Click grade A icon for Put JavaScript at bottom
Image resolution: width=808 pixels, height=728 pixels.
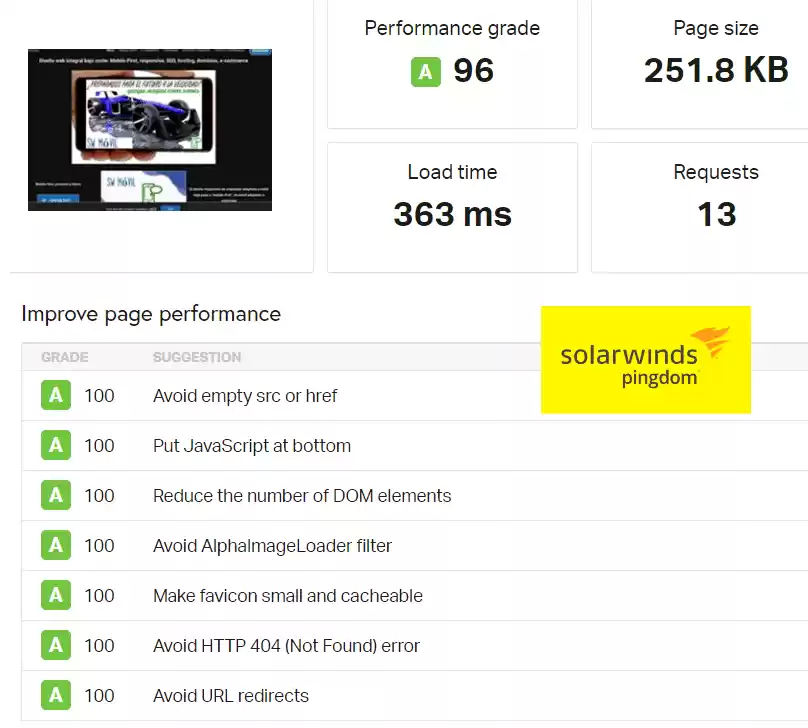pyautogui.click(x=56, y=446)
